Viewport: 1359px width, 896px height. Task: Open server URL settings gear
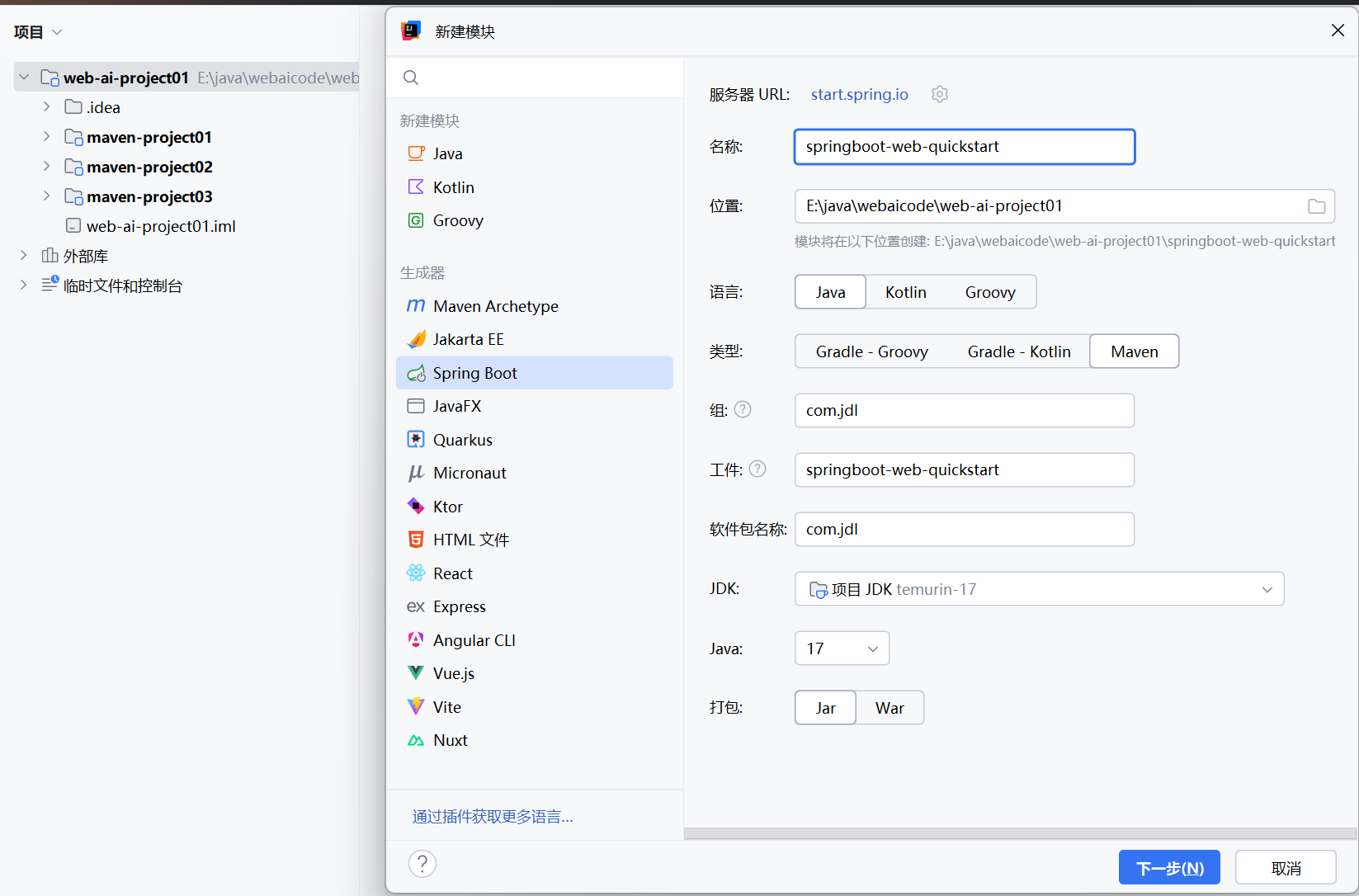point(940,94)
